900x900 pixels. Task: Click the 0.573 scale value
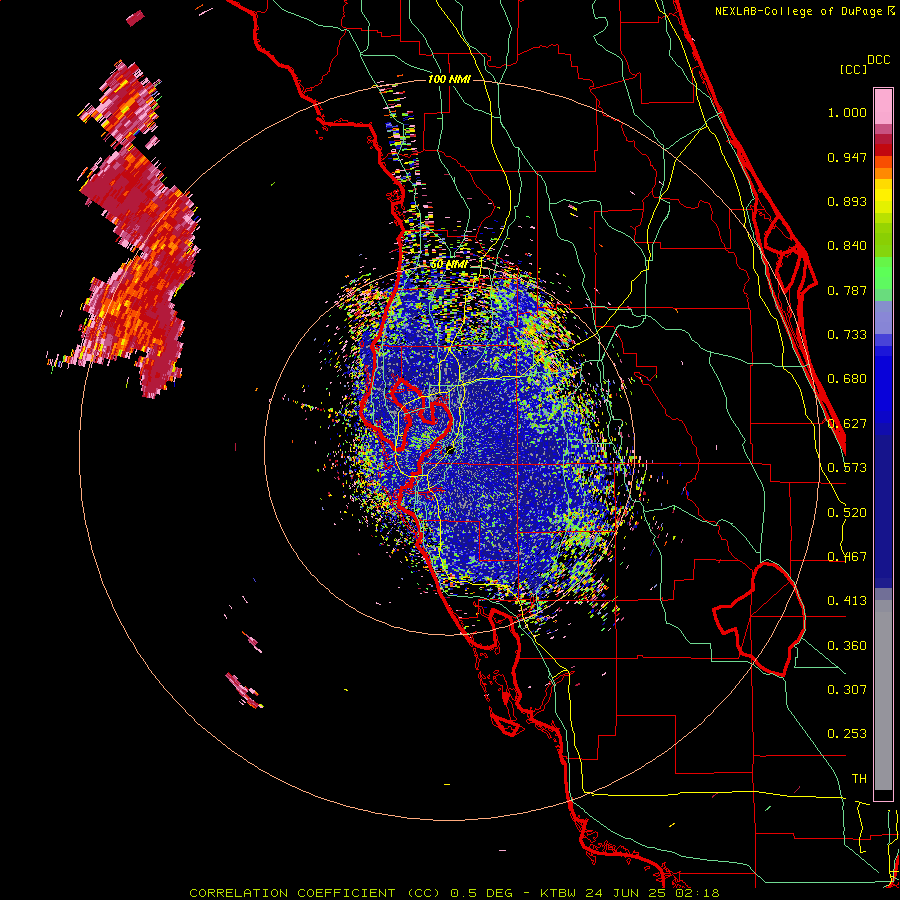847,468
